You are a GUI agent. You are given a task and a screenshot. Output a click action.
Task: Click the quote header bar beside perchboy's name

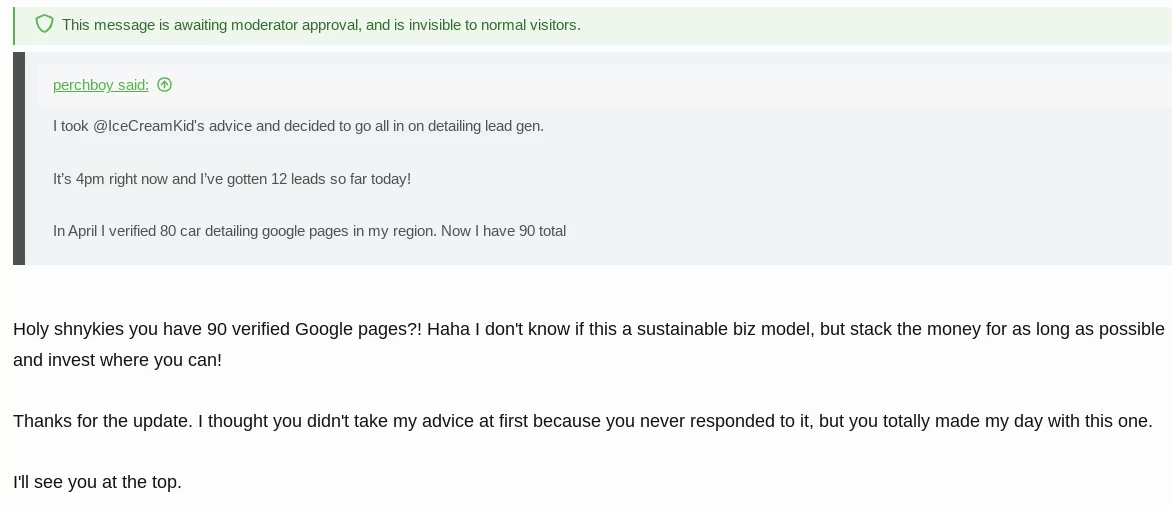pos(605,85)
